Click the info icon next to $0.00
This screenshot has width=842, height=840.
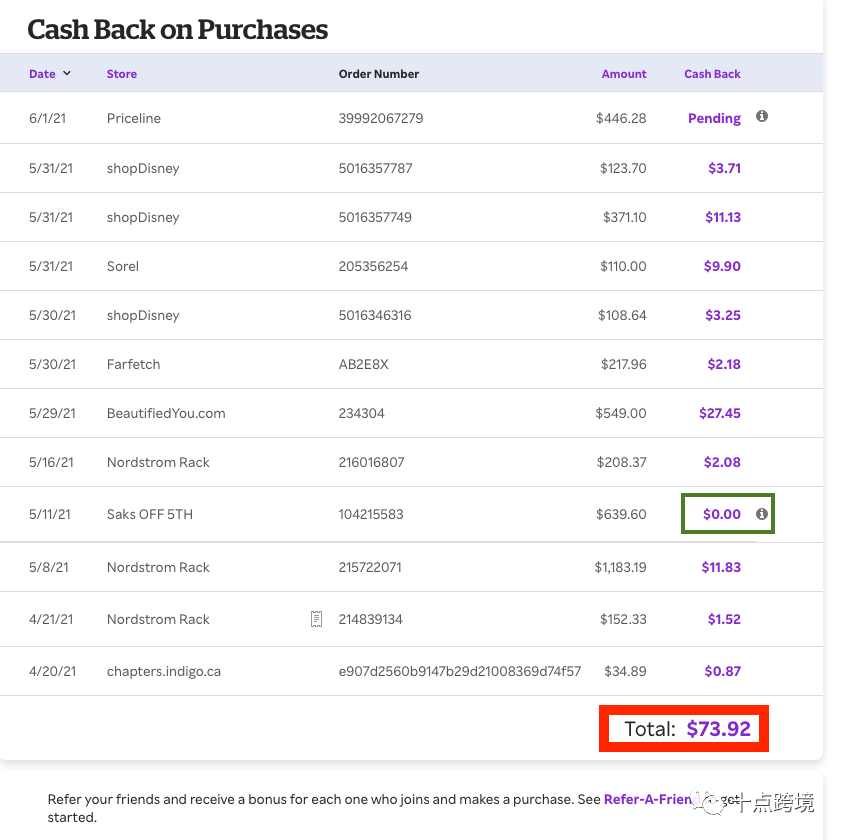[762, 514]
